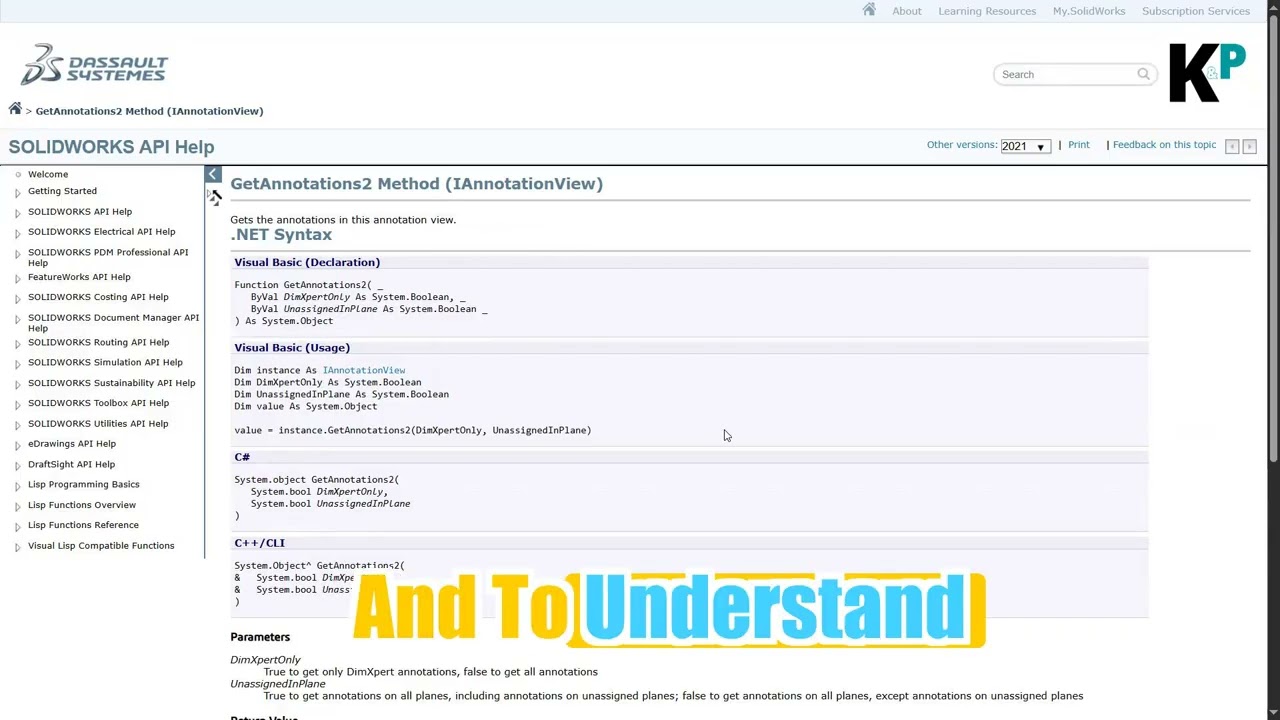Click the Visual Basic (Declaration) section header
Screen dimensions: 1280x720
pyautogui.click(x=307, y=262)
